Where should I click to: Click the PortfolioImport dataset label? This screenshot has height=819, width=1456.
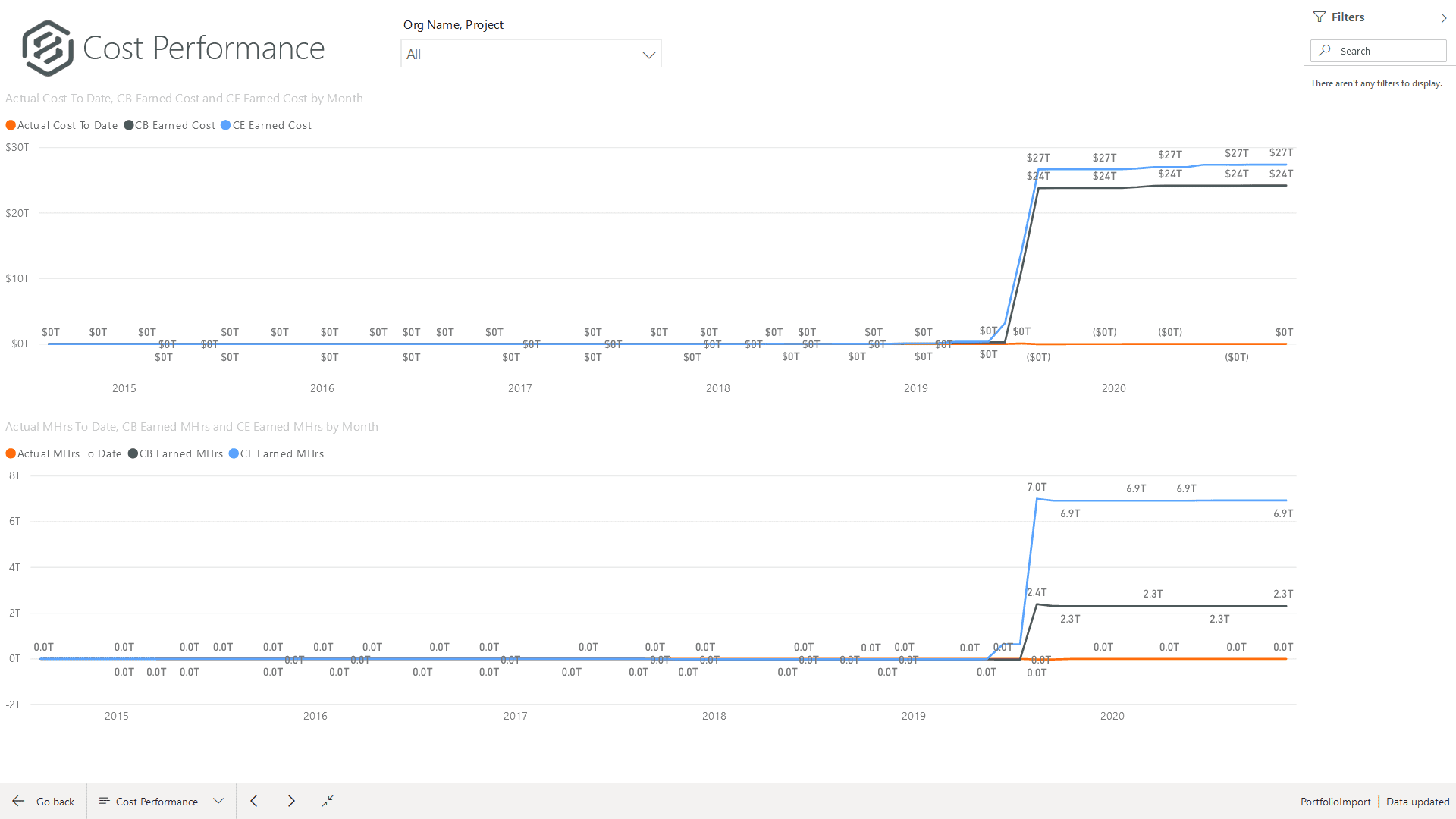(x=1335, y=802)
